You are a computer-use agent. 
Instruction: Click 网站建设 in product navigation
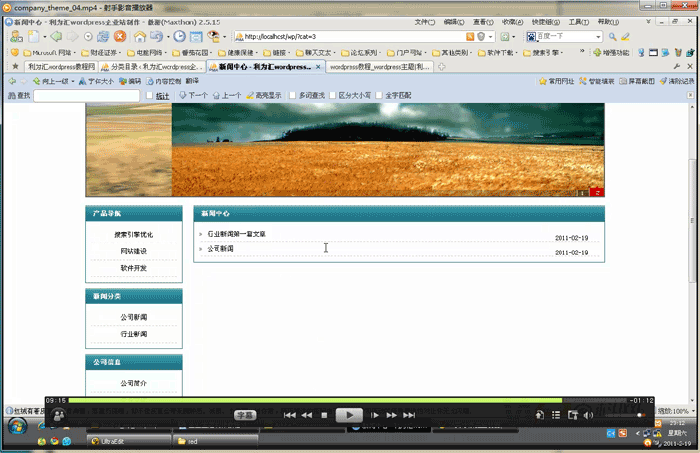[133, 251]
